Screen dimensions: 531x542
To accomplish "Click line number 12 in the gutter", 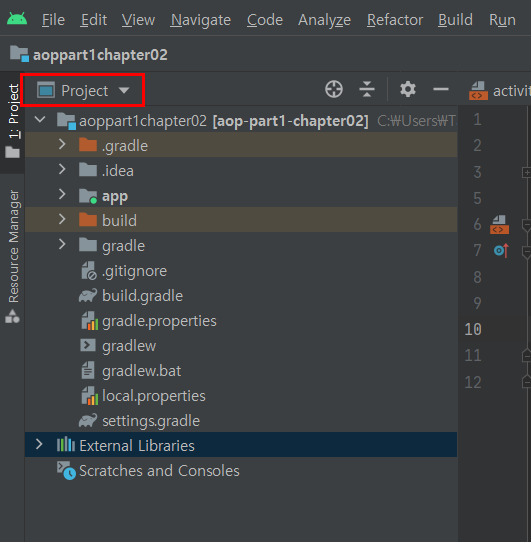I will point(473,382).
